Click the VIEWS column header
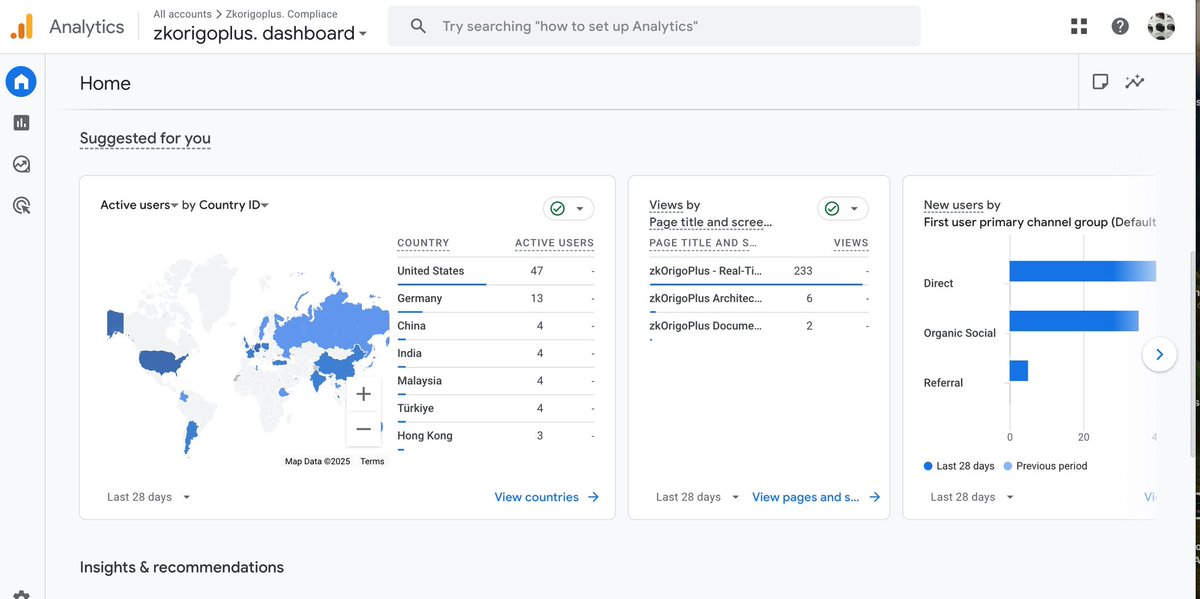This screenshot has height=599, width=1200. [x=851, y=243]
